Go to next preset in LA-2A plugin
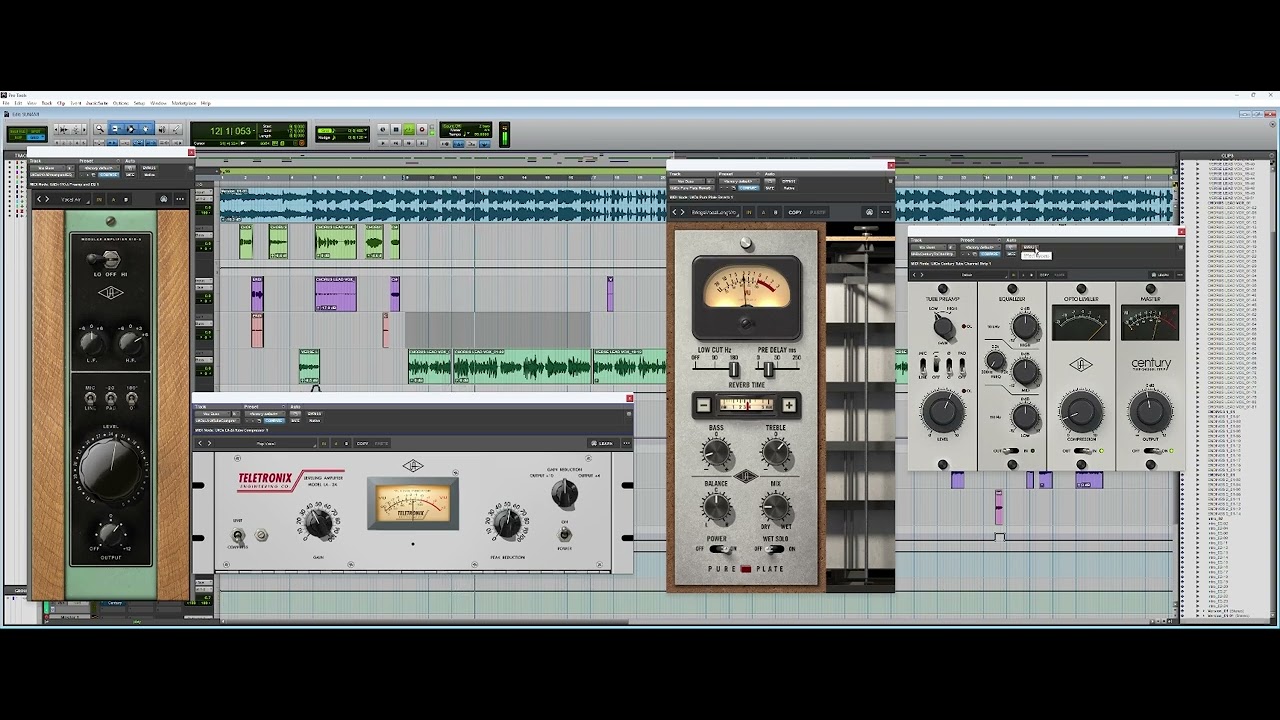The height and width of the screenshot is (720, 1280). (209, 443)
